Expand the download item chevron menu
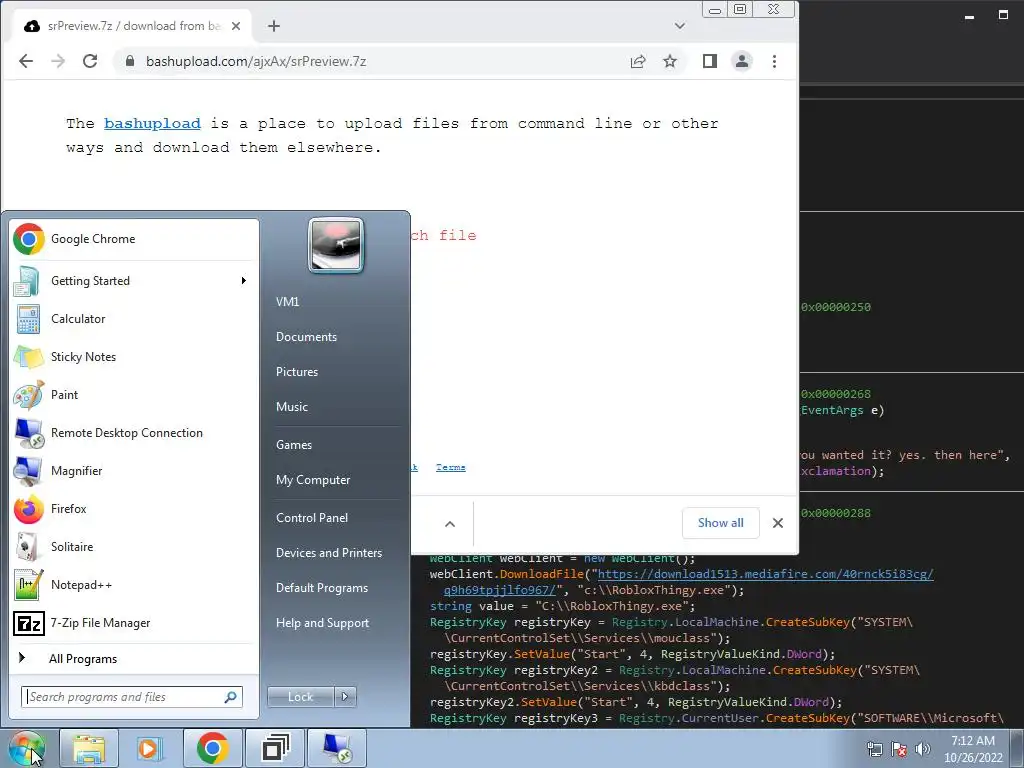 (x=450, y=524)
